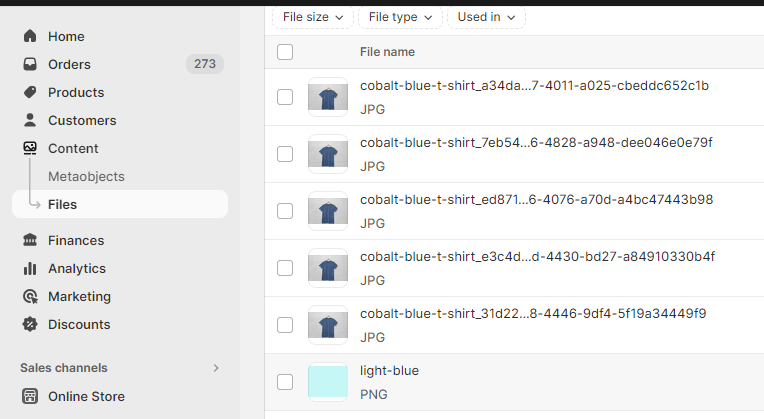Open the Finances bank icon
Image resolution: width=764 pixels, height=419 pixels.
point(29,240)
